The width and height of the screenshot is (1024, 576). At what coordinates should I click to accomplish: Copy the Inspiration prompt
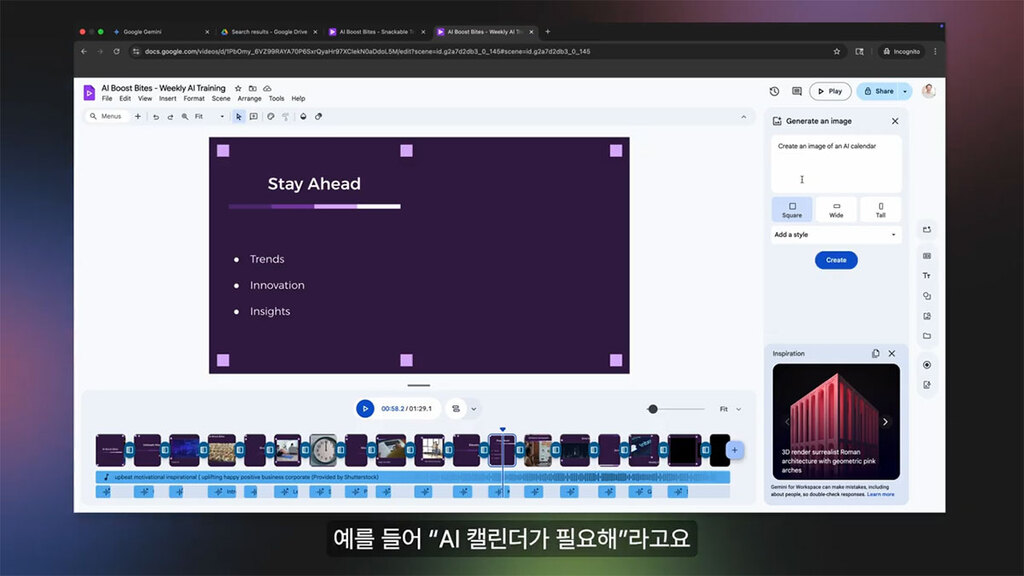click(876, 353)
